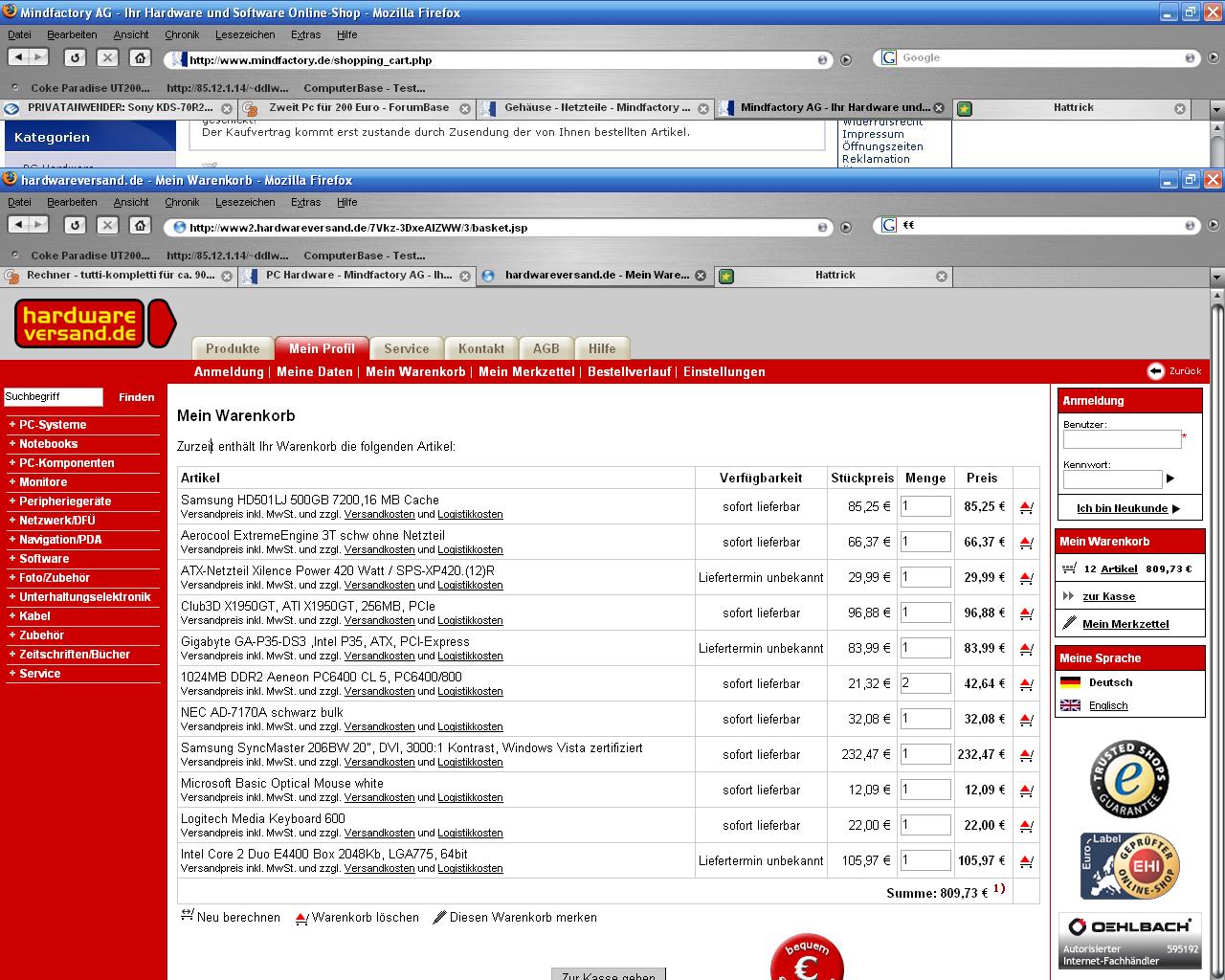Remove Logitech Media Keyboard 600 via cart icon
1225x980 pixels.
1026,826
